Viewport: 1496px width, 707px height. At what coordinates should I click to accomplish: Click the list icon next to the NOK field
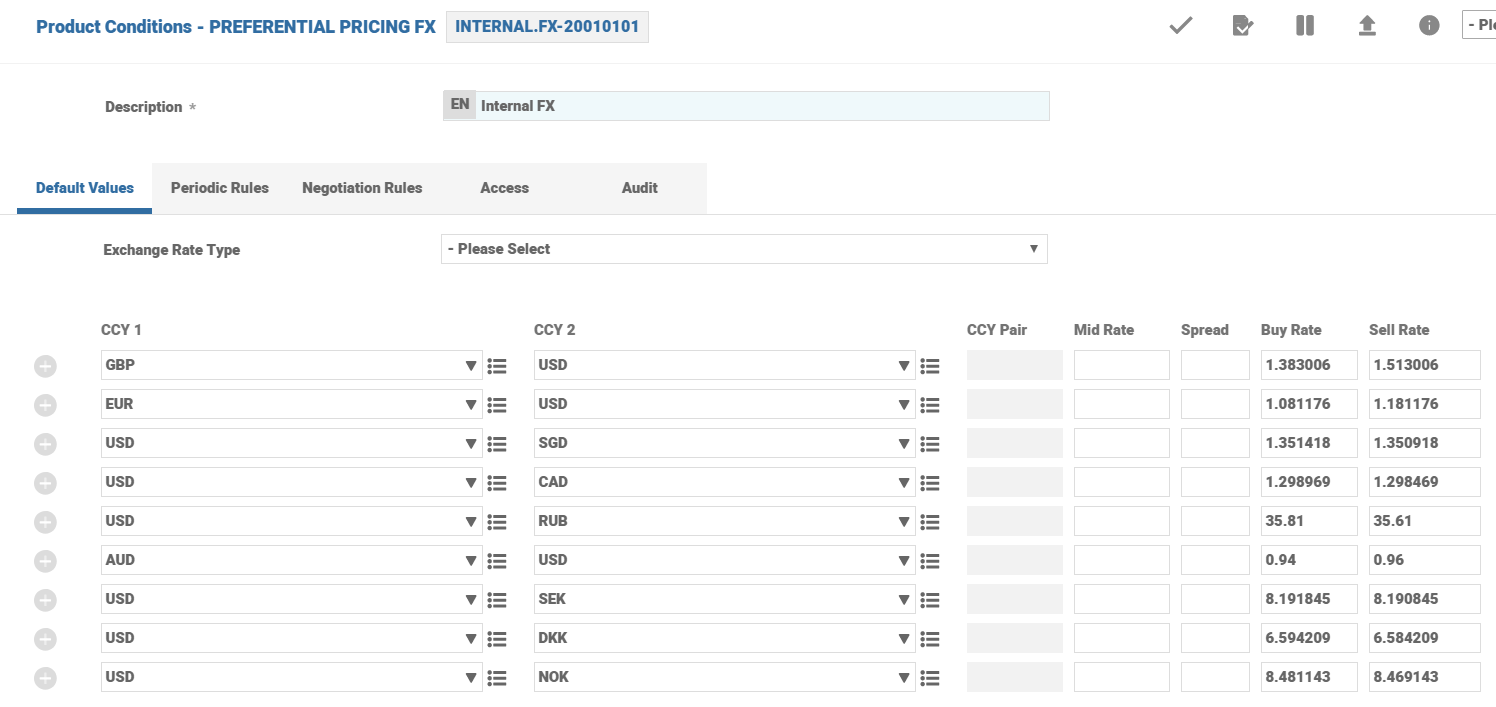930,678
